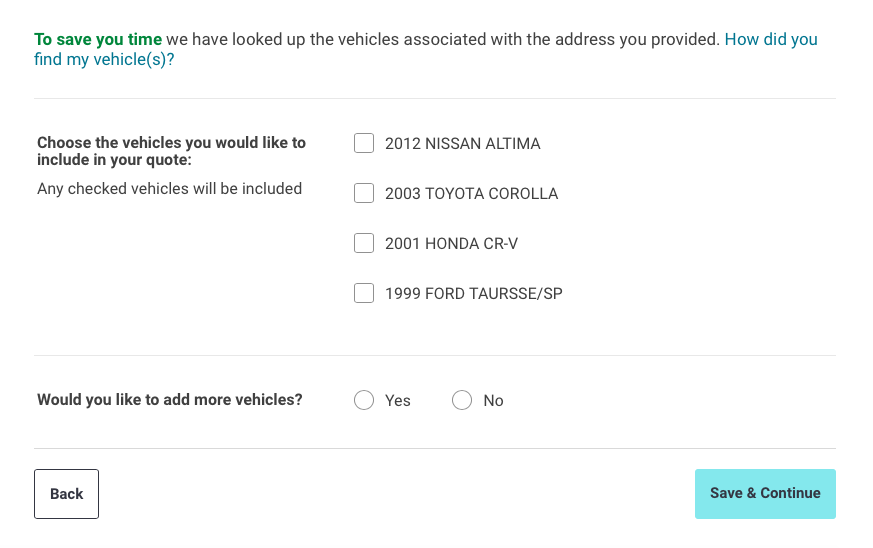Click the green 'To save you time' text
The width and height of the screenshot is (873, 548).
pos(97,40)
